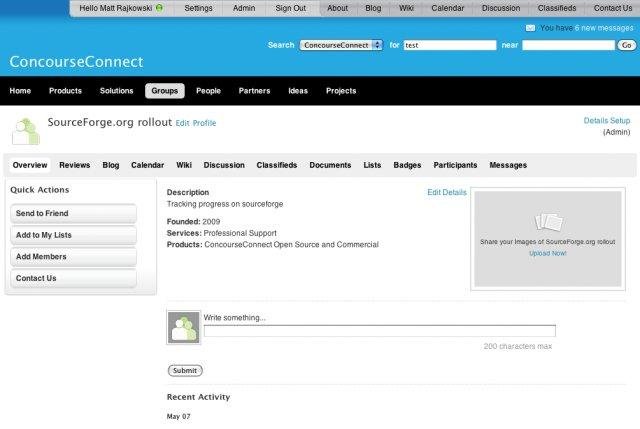The height and width of the screenshot is (429, 640).
Task: Open the Admin top bar item
Action: (x=244, y=8)
